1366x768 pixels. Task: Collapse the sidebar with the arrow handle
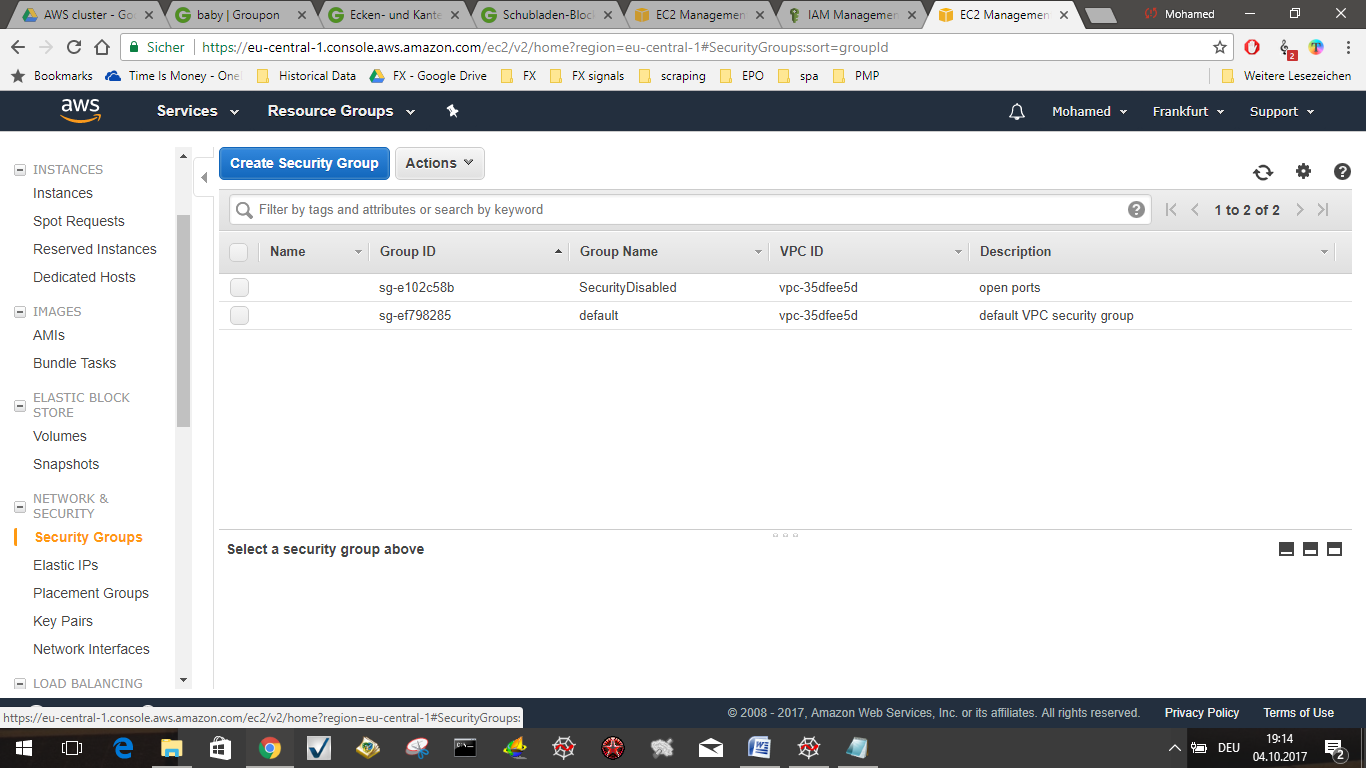click(204, 178)
